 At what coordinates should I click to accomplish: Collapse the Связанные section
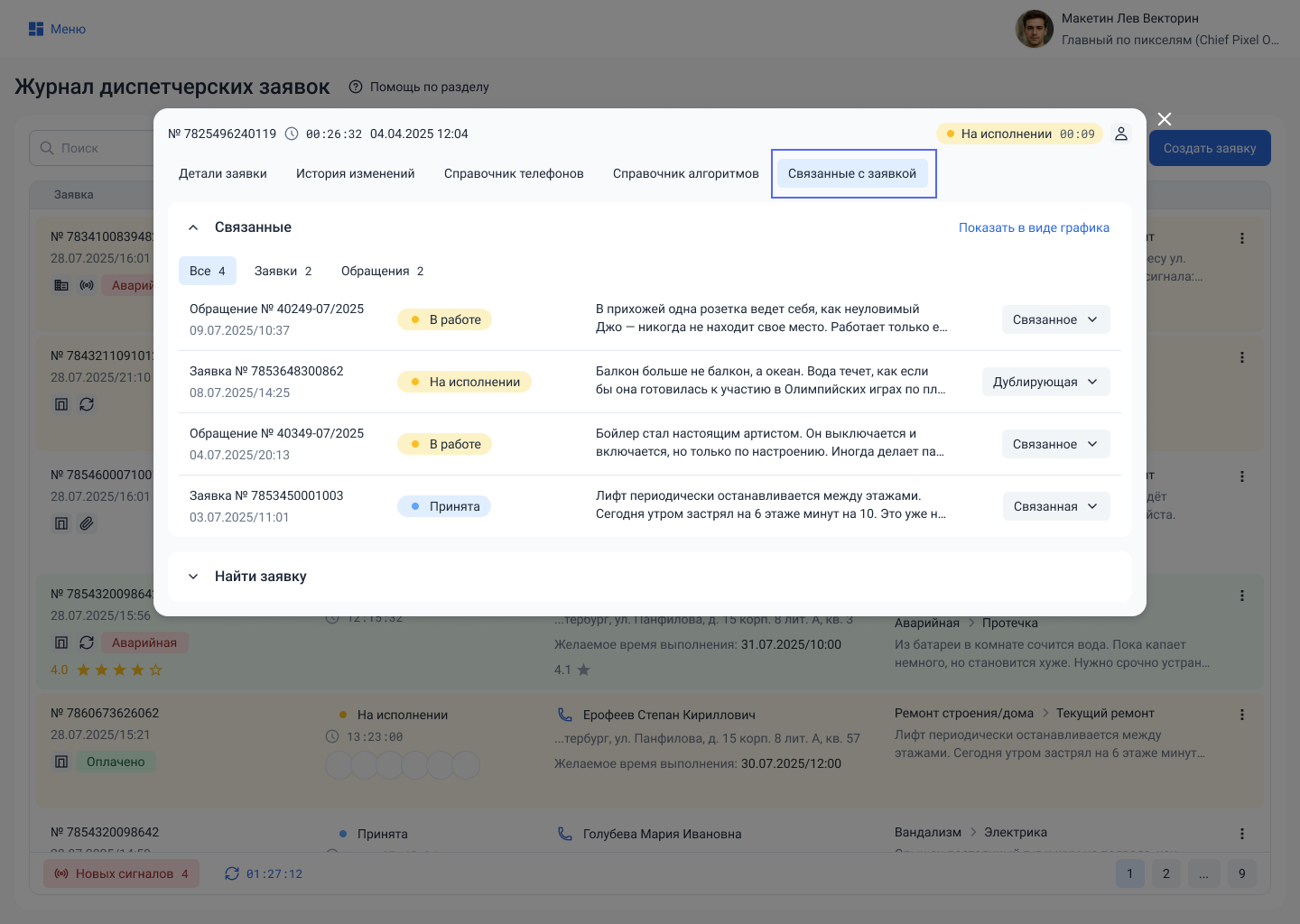point(193,227)
